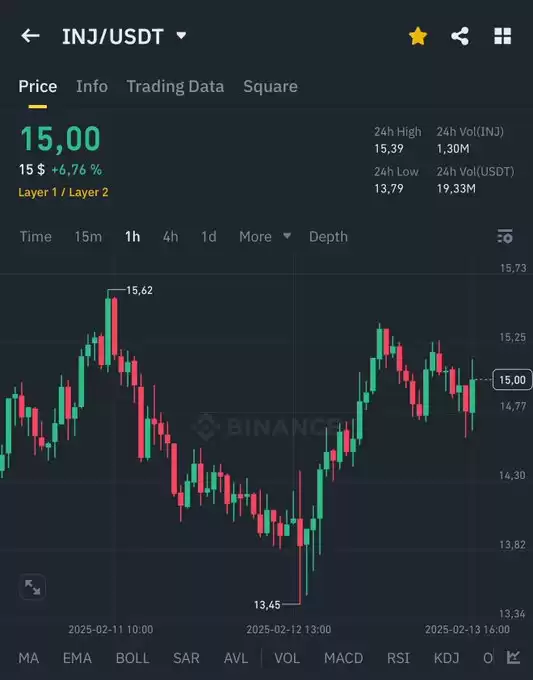The height and width of the screenshot is (680, 533).
Task: Open indicator settings chart icon
Action: [x=513, y=657]
